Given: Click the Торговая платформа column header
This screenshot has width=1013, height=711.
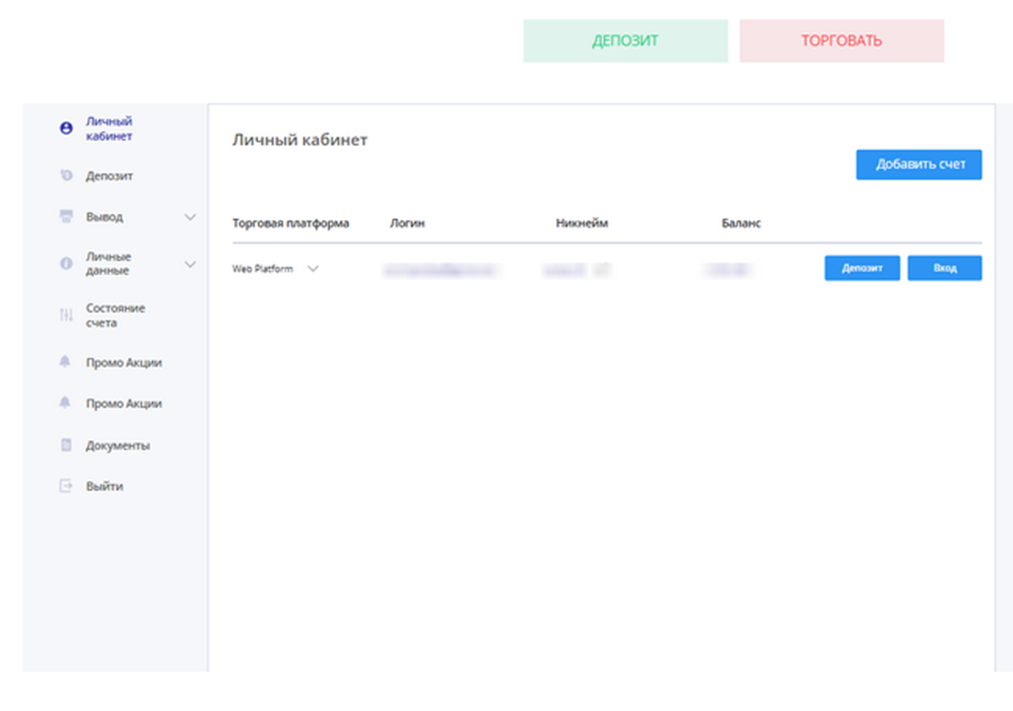Looking at the screenshot, I should [x=291, y=223].
